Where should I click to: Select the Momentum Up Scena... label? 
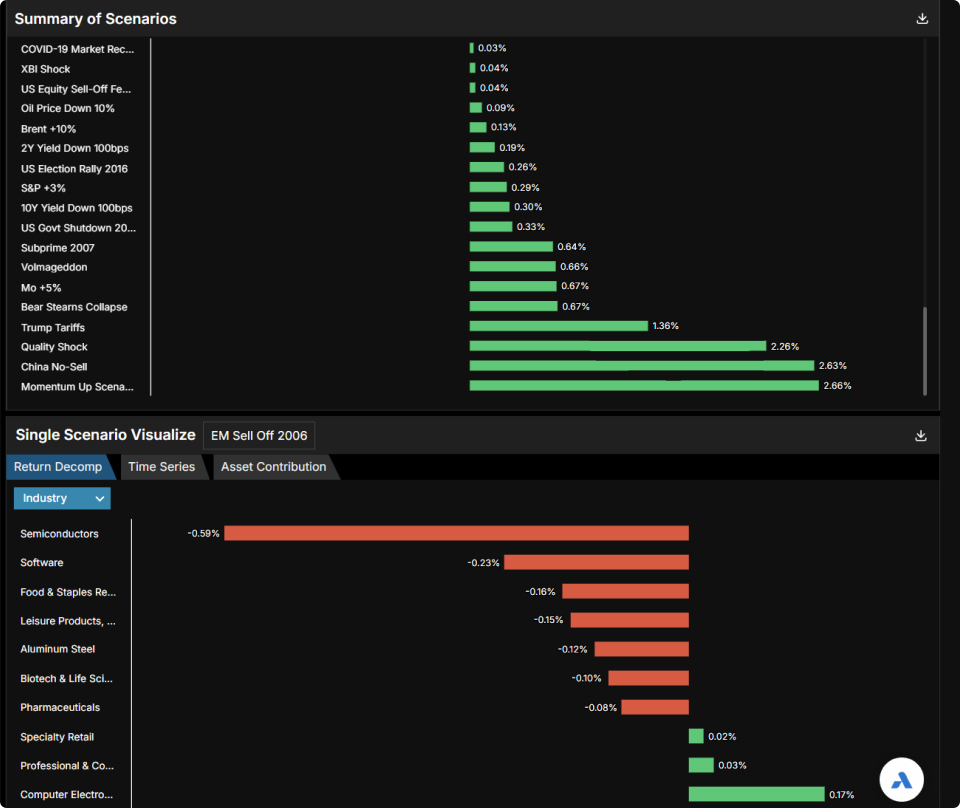[77, 387]
